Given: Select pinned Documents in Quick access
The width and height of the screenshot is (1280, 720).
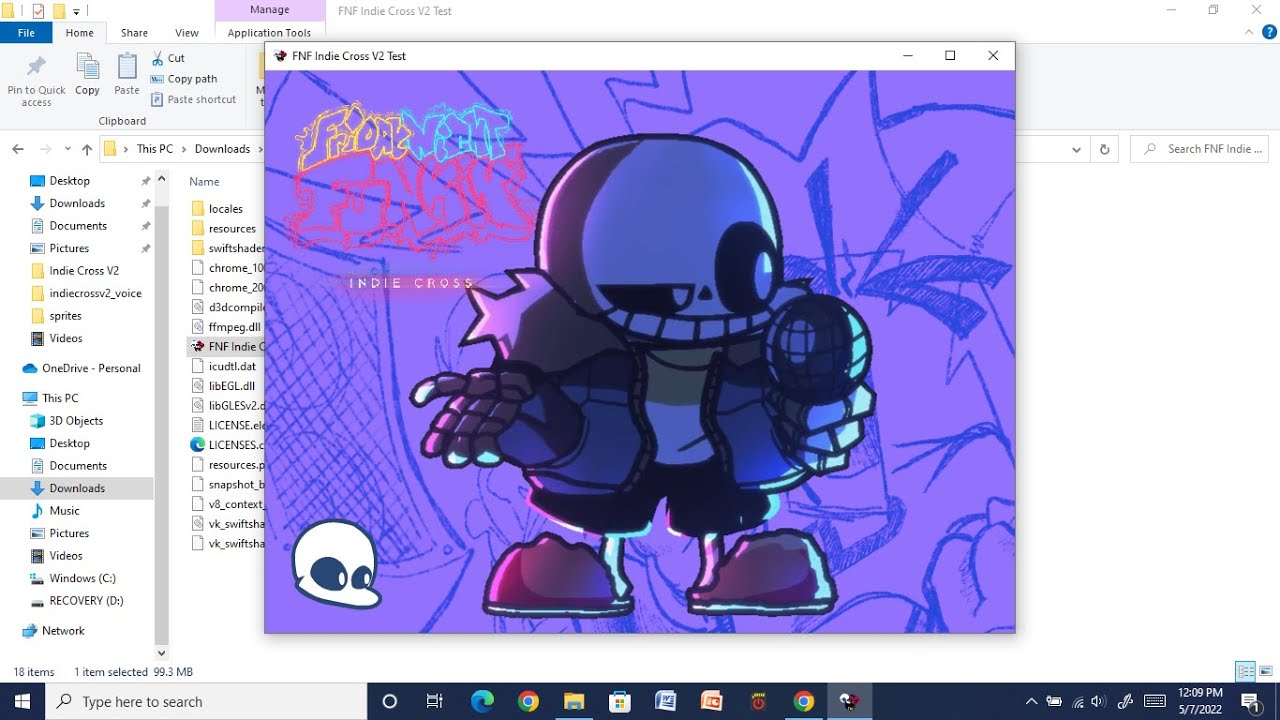Looking at the screenshot, I should [x=78, y=226].
